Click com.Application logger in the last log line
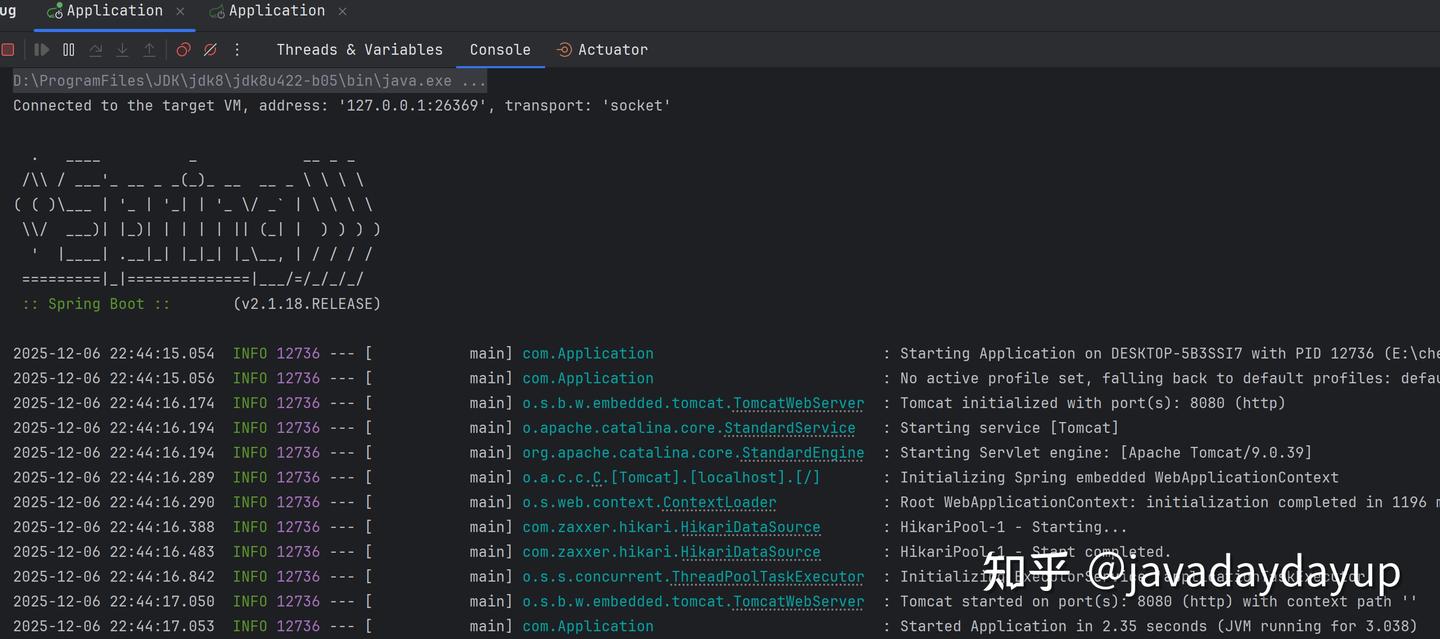The image size is (1440, 639). click(x=588, y=627)
